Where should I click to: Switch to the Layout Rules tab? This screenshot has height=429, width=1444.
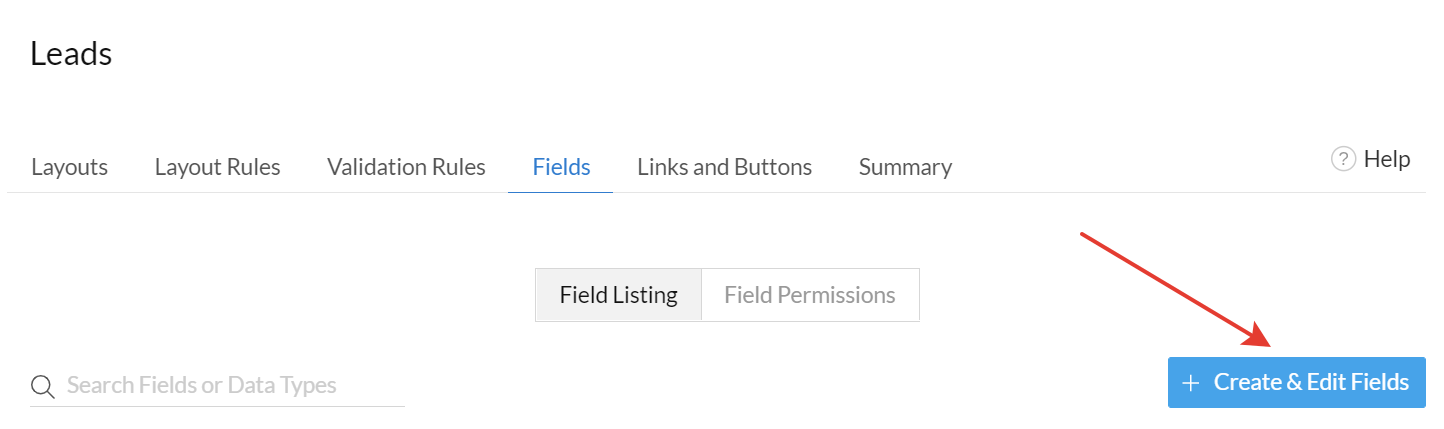pyautogui.click(x=217, y=167)
